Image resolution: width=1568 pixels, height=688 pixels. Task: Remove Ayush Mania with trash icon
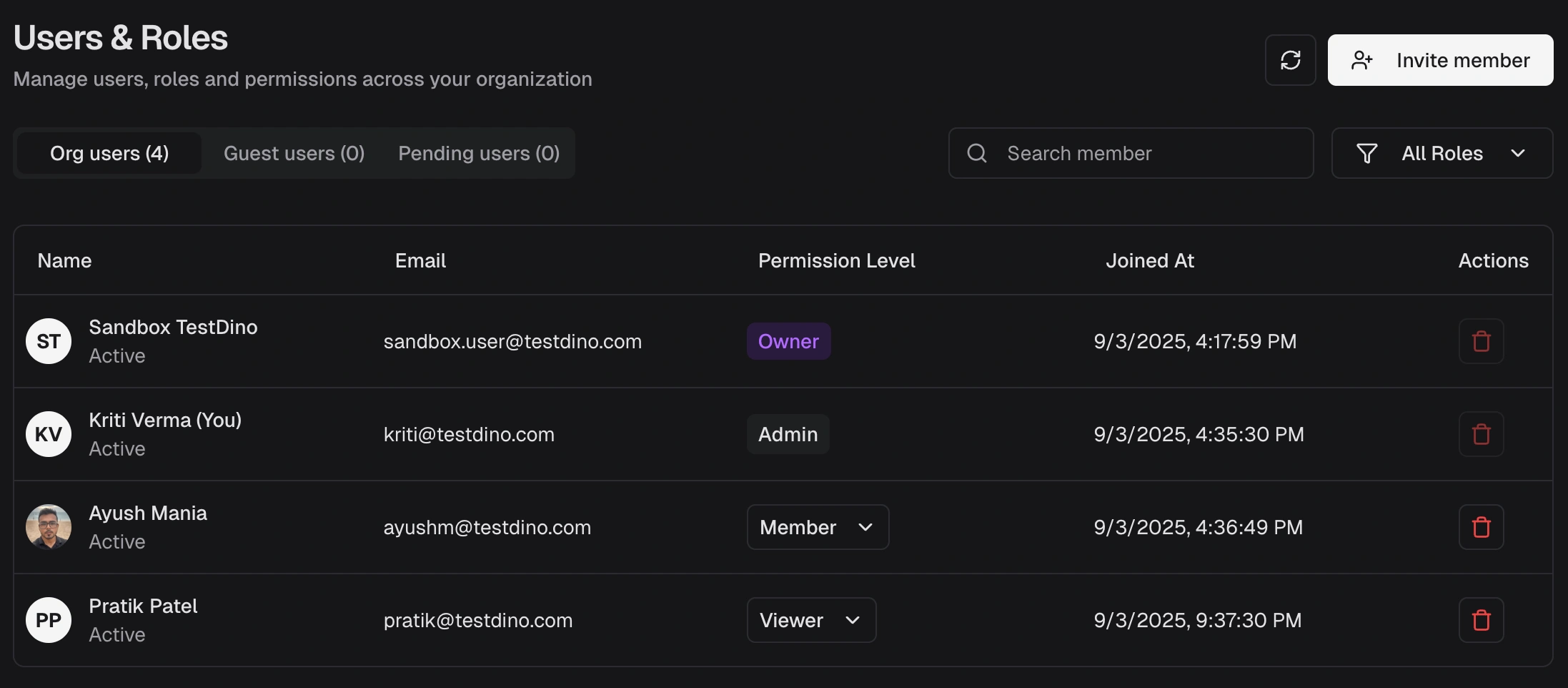point(1481,527)
